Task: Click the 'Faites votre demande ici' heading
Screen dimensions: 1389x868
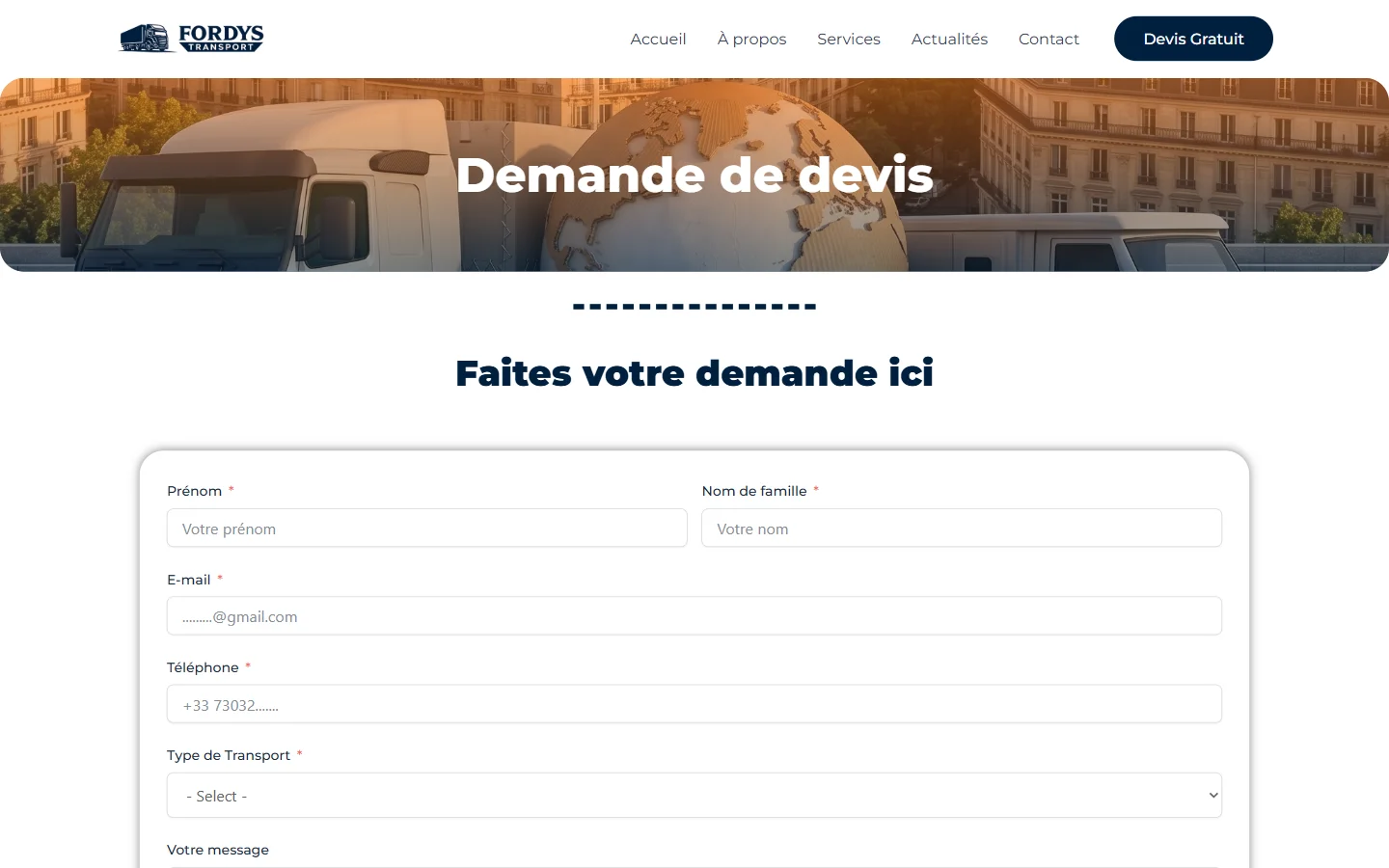Action: [694, 373]
